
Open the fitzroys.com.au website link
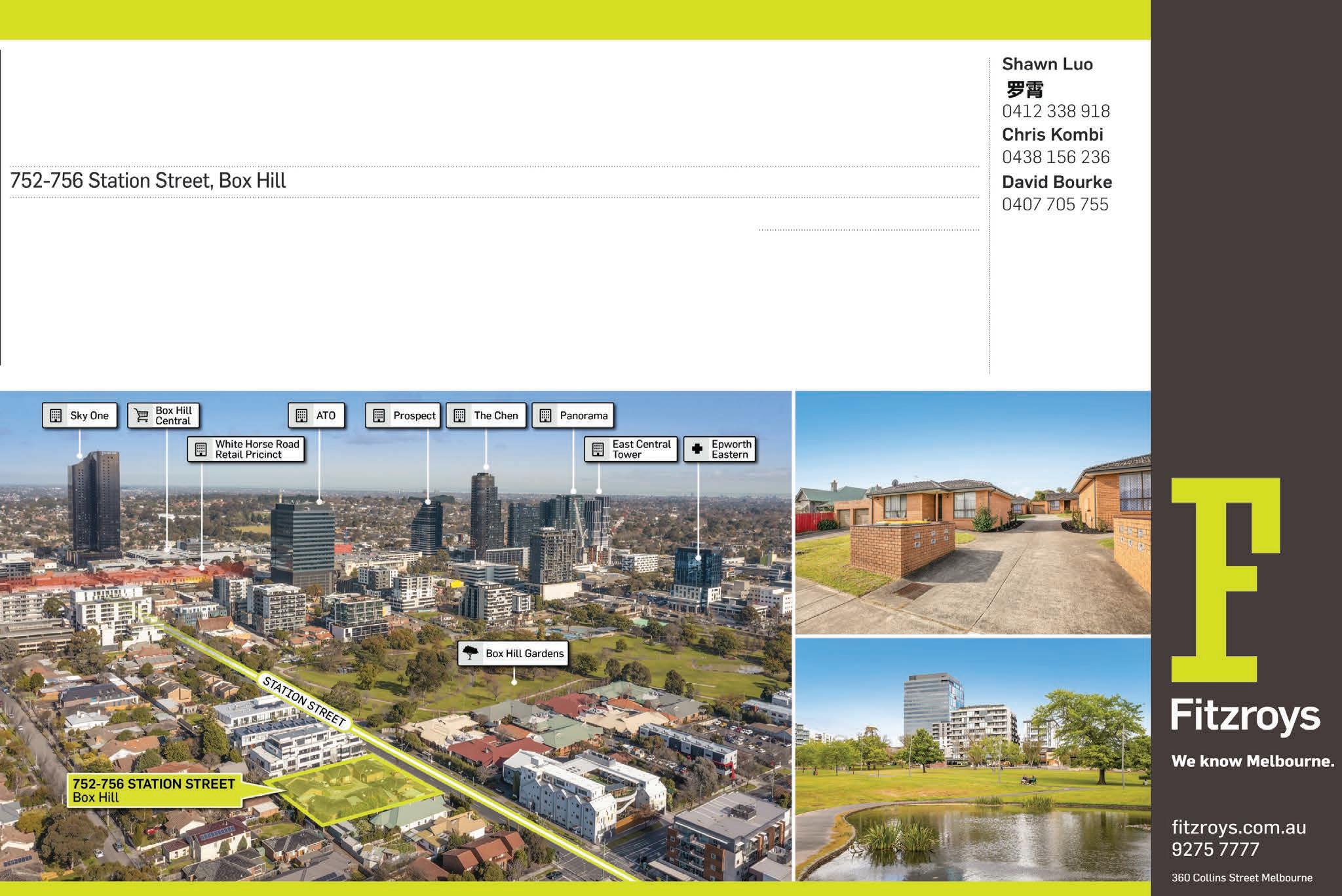coord(1238,827)
